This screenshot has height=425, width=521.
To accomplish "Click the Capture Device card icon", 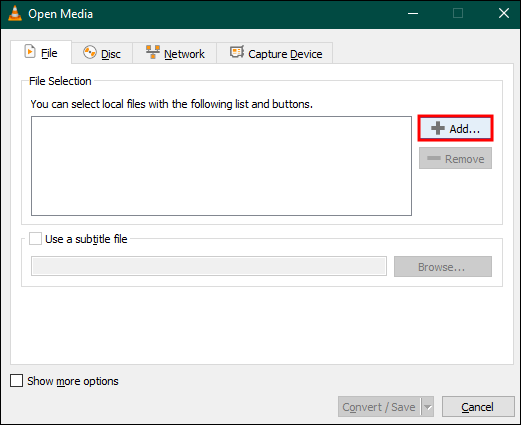I will (237, 52).
